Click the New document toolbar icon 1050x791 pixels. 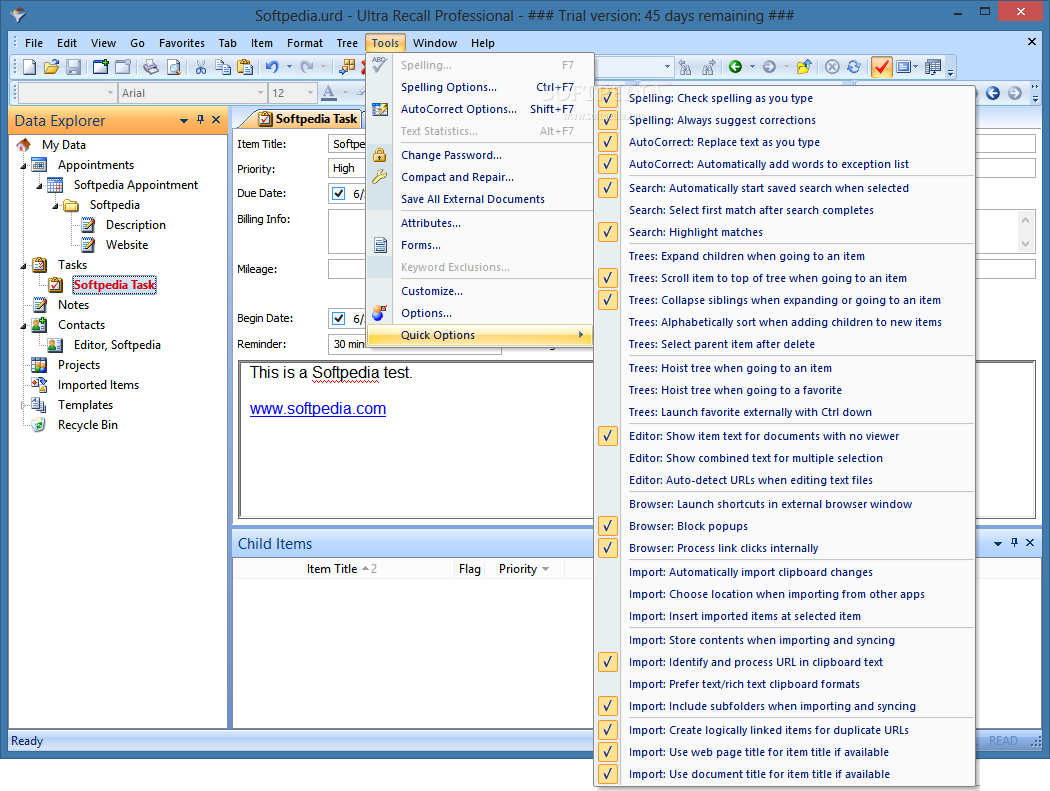[29, 67]
